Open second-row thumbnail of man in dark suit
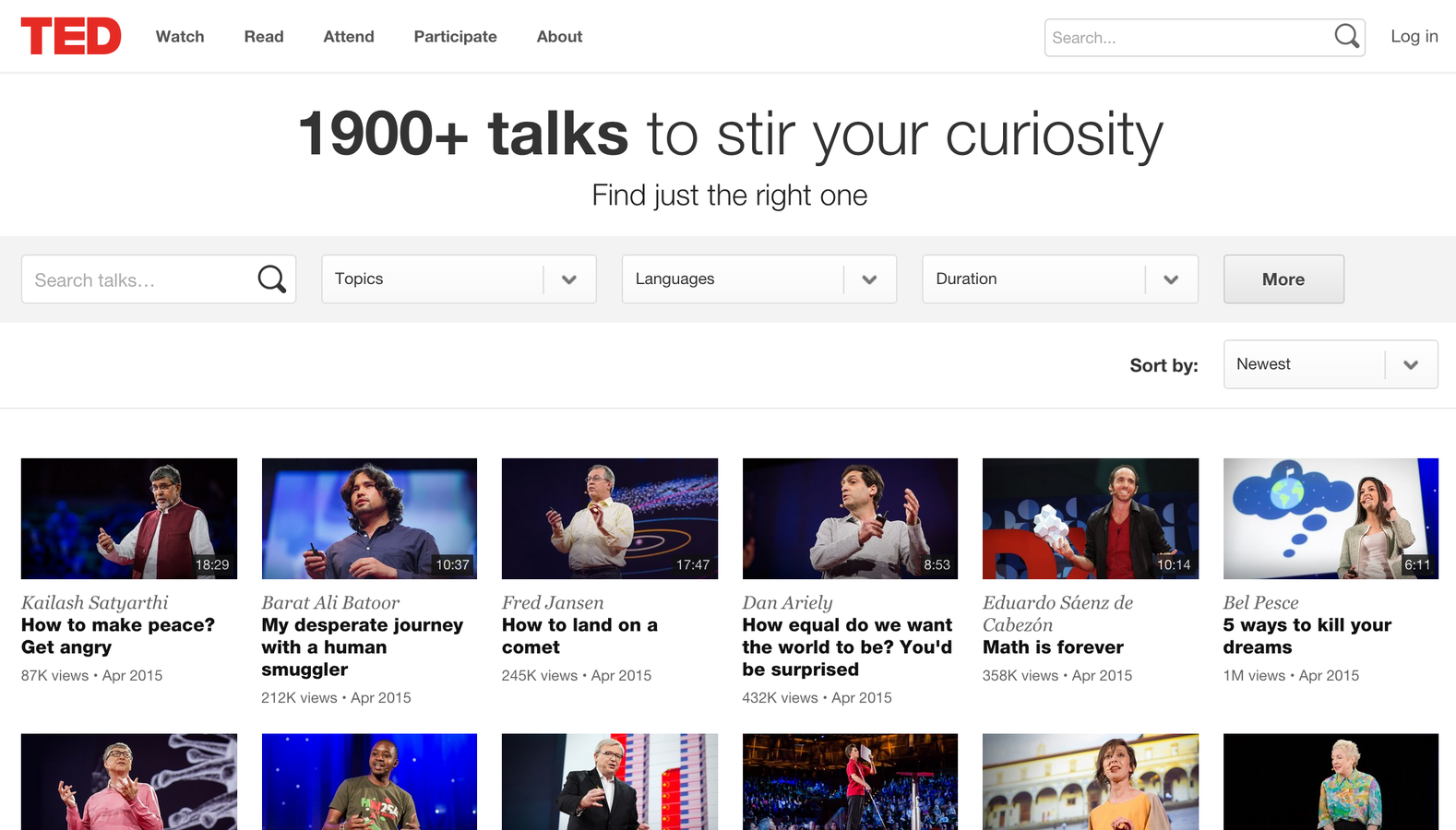This screenshot has height=830, width=1456. [x=610, y=782]
